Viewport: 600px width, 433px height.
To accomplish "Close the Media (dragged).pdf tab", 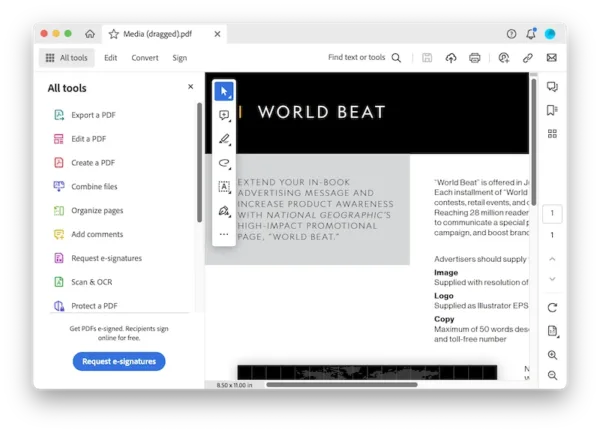I will 217,34.
